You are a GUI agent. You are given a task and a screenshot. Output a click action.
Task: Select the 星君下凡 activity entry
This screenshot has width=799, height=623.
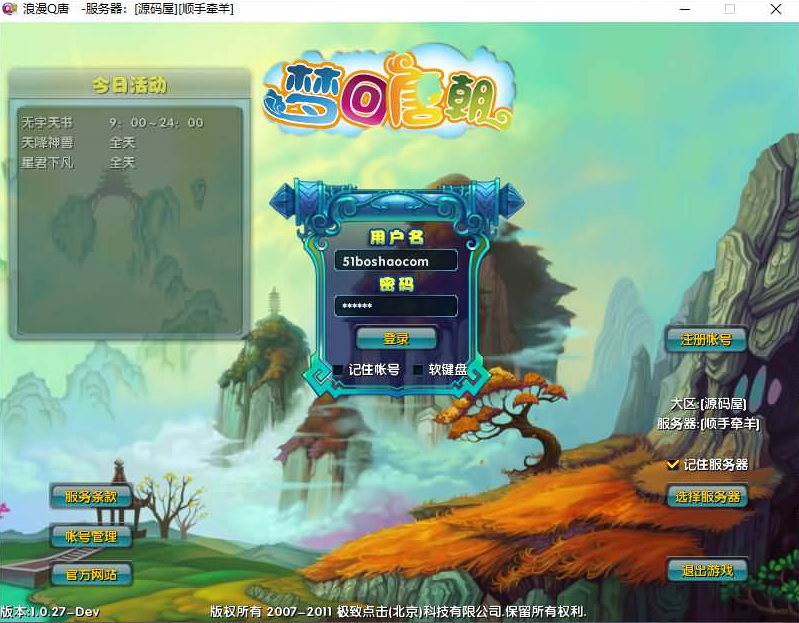[x=47, y=162]
